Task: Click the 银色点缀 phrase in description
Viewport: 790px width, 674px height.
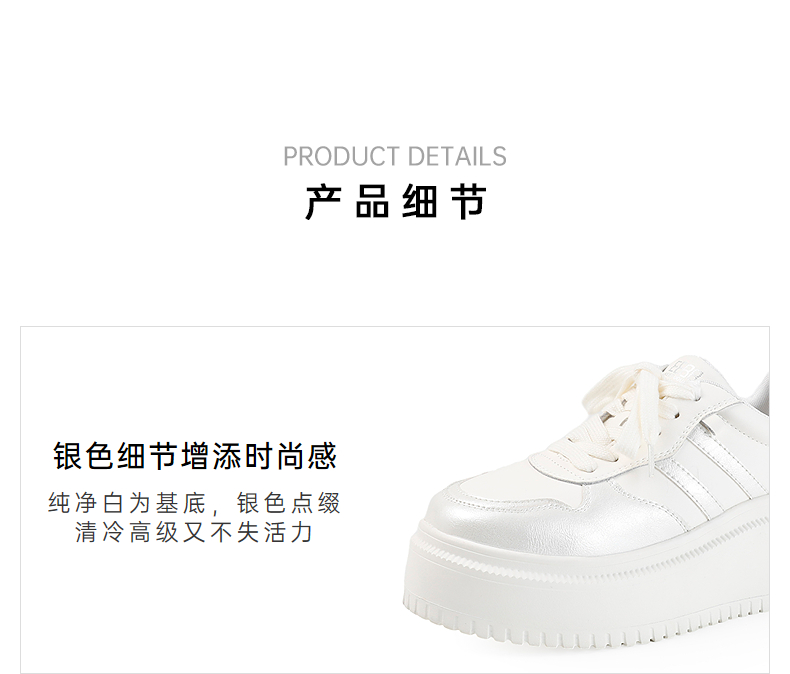Action: (x=289, y=503)
